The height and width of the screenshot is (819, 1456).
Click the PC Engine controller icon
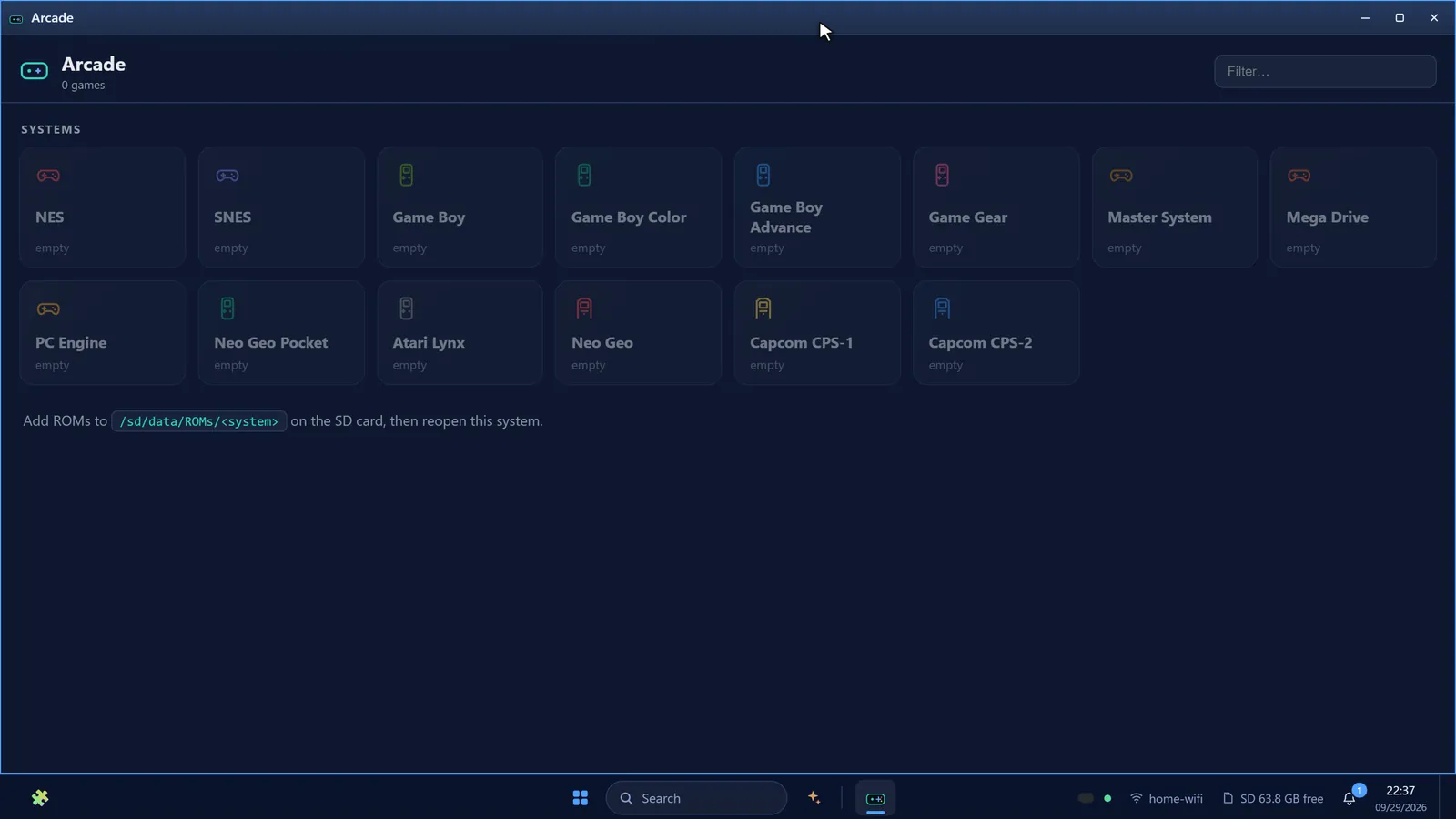point(48,309)
